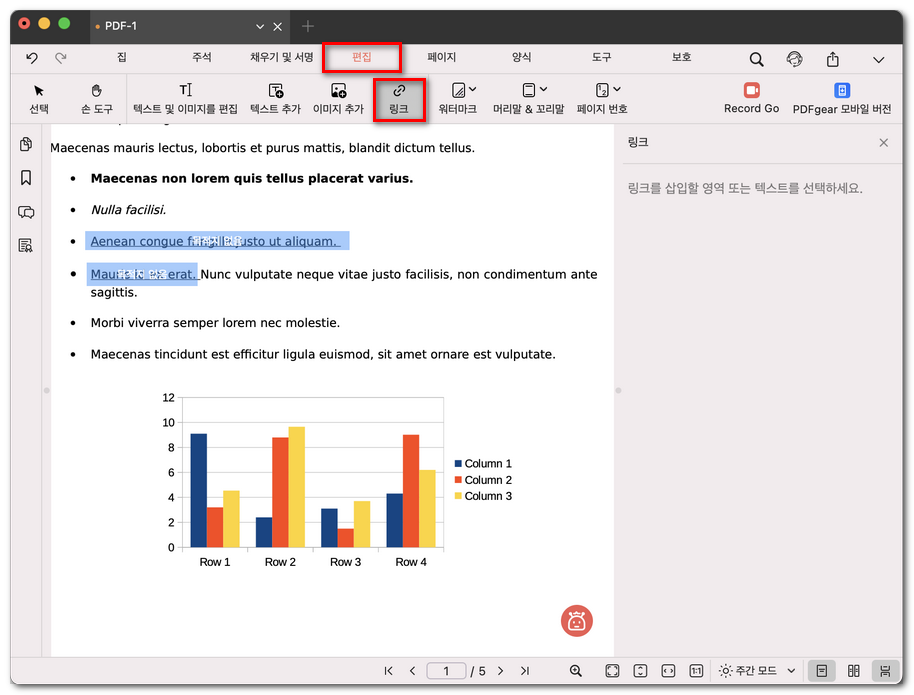The width and height of the screenshot is (914, 695).
Task: Go to the next page
Action: tap(501, 671)
